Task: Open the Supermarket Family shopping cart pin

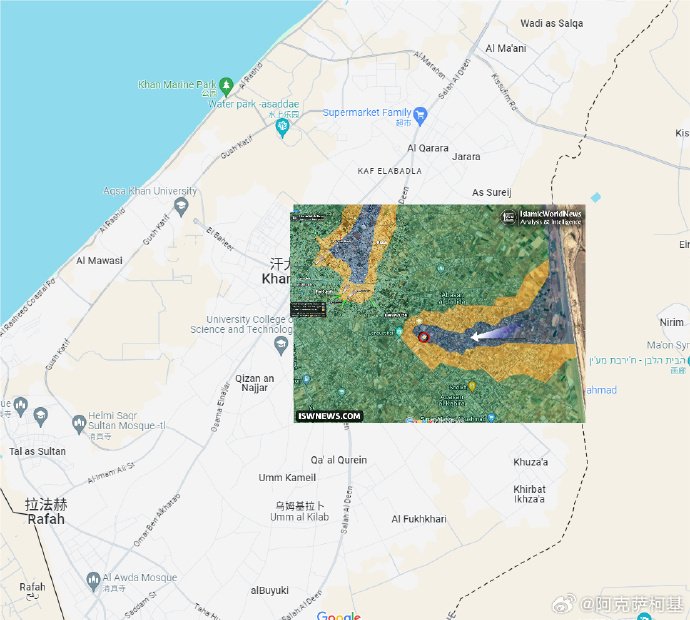Action: point(420,116)
